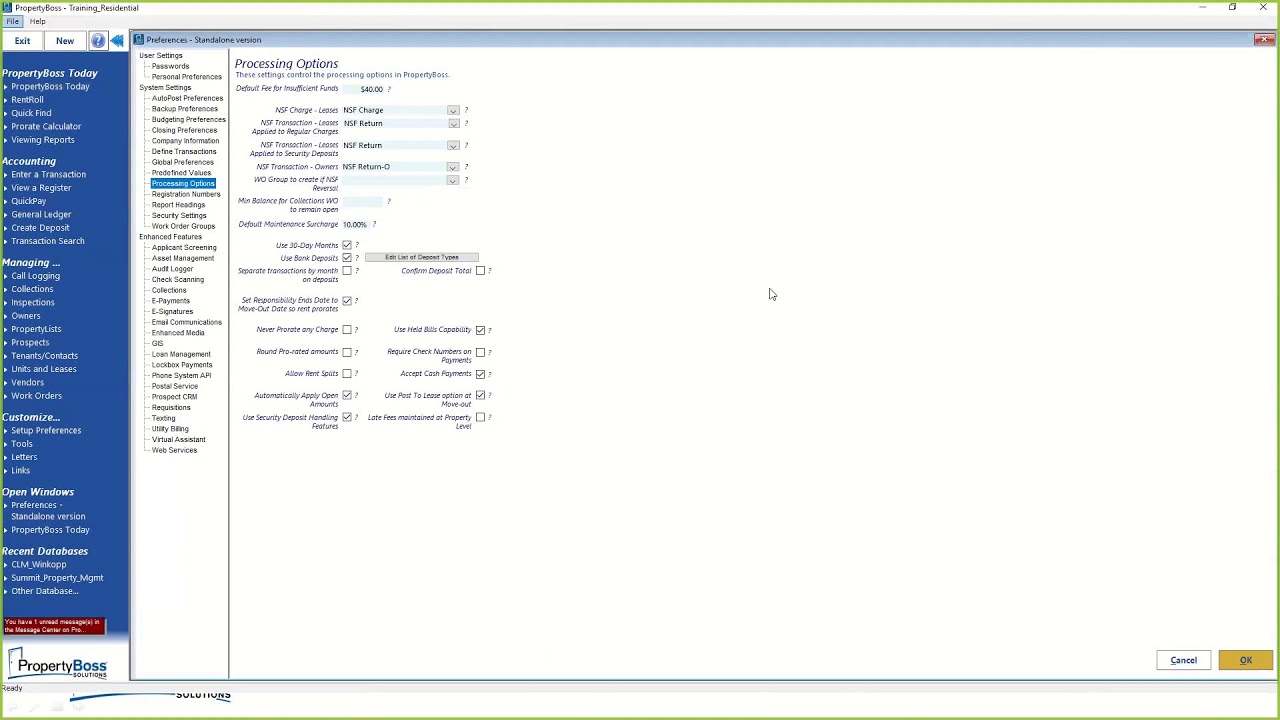
Task: Click the Exit button
Action: pos(22,41)
